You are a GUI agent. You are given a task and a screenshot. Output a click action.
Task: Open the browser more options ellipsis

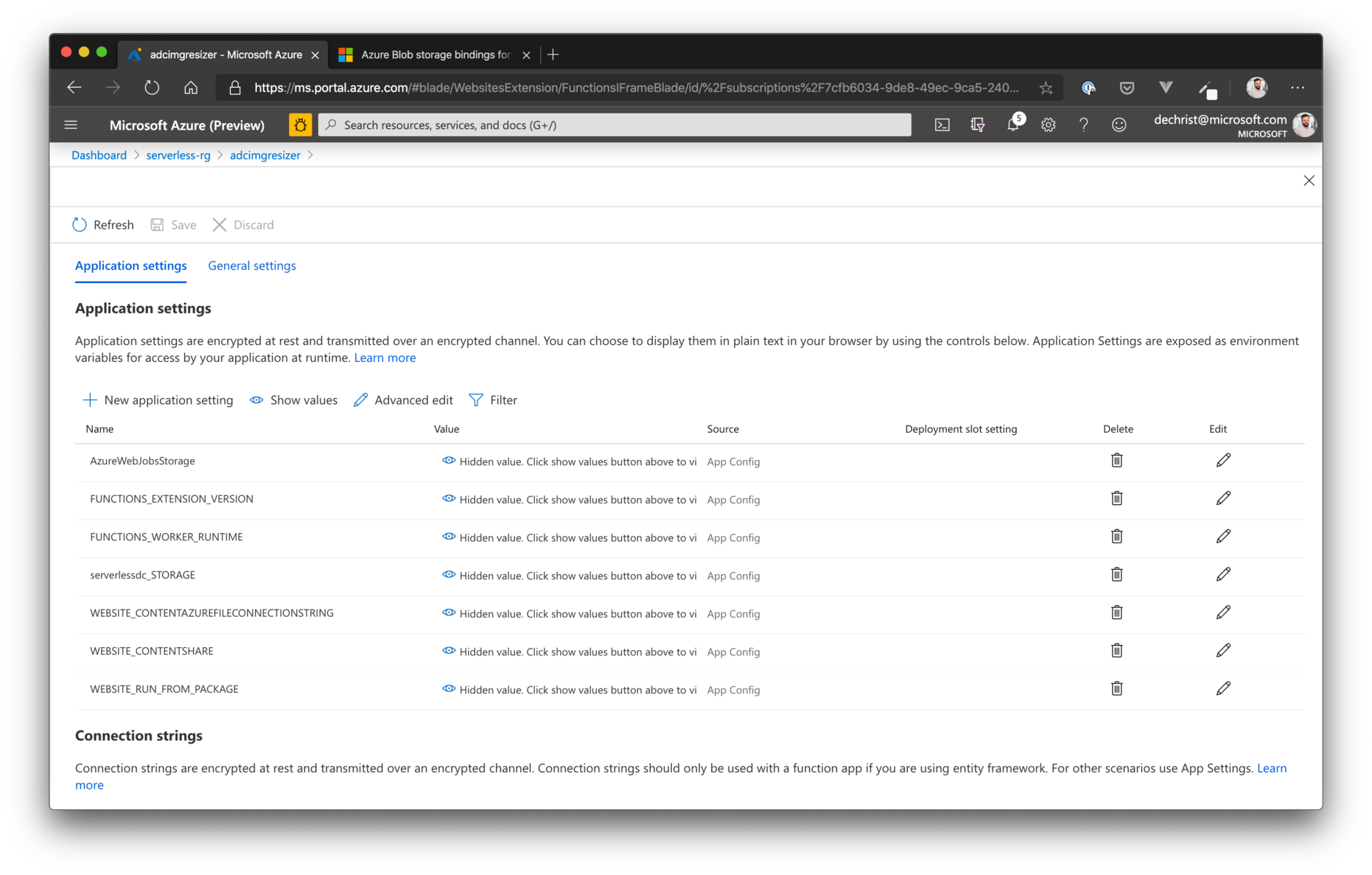click(x=1297, y=88)
